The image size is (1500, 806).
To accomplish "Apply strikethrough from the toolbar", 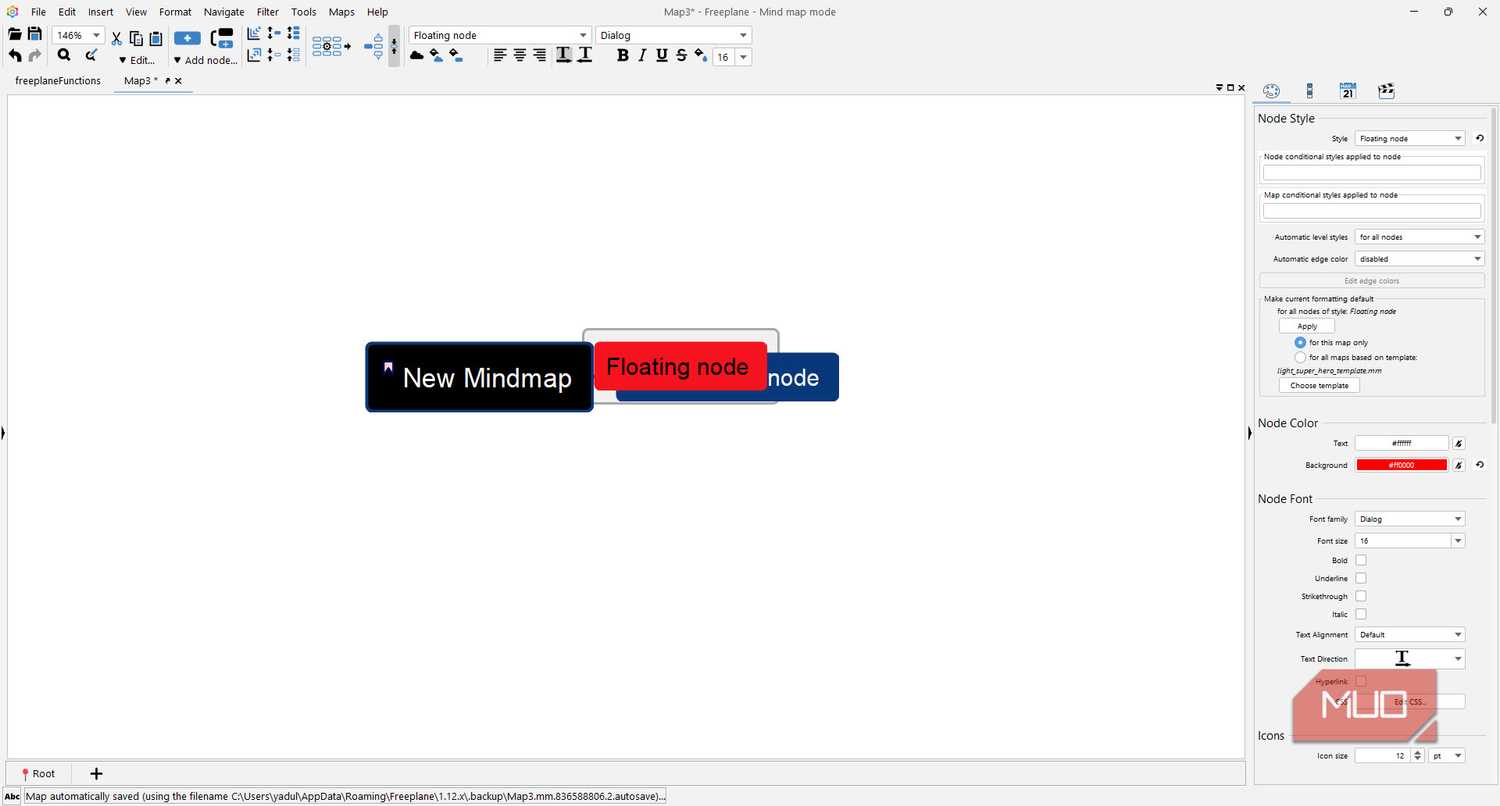I will [681, 55].
